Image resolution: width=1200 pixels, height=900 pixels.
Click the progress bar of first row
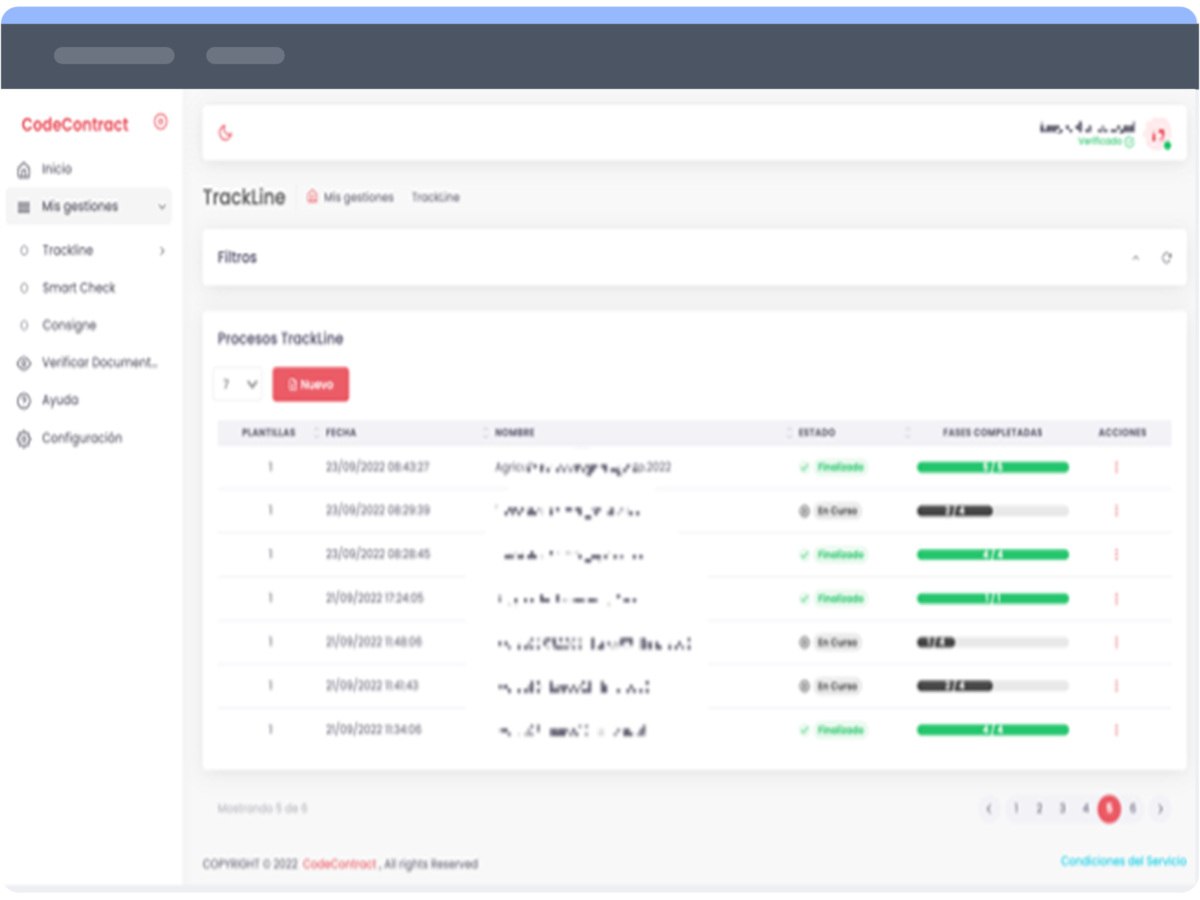(992, 467)
